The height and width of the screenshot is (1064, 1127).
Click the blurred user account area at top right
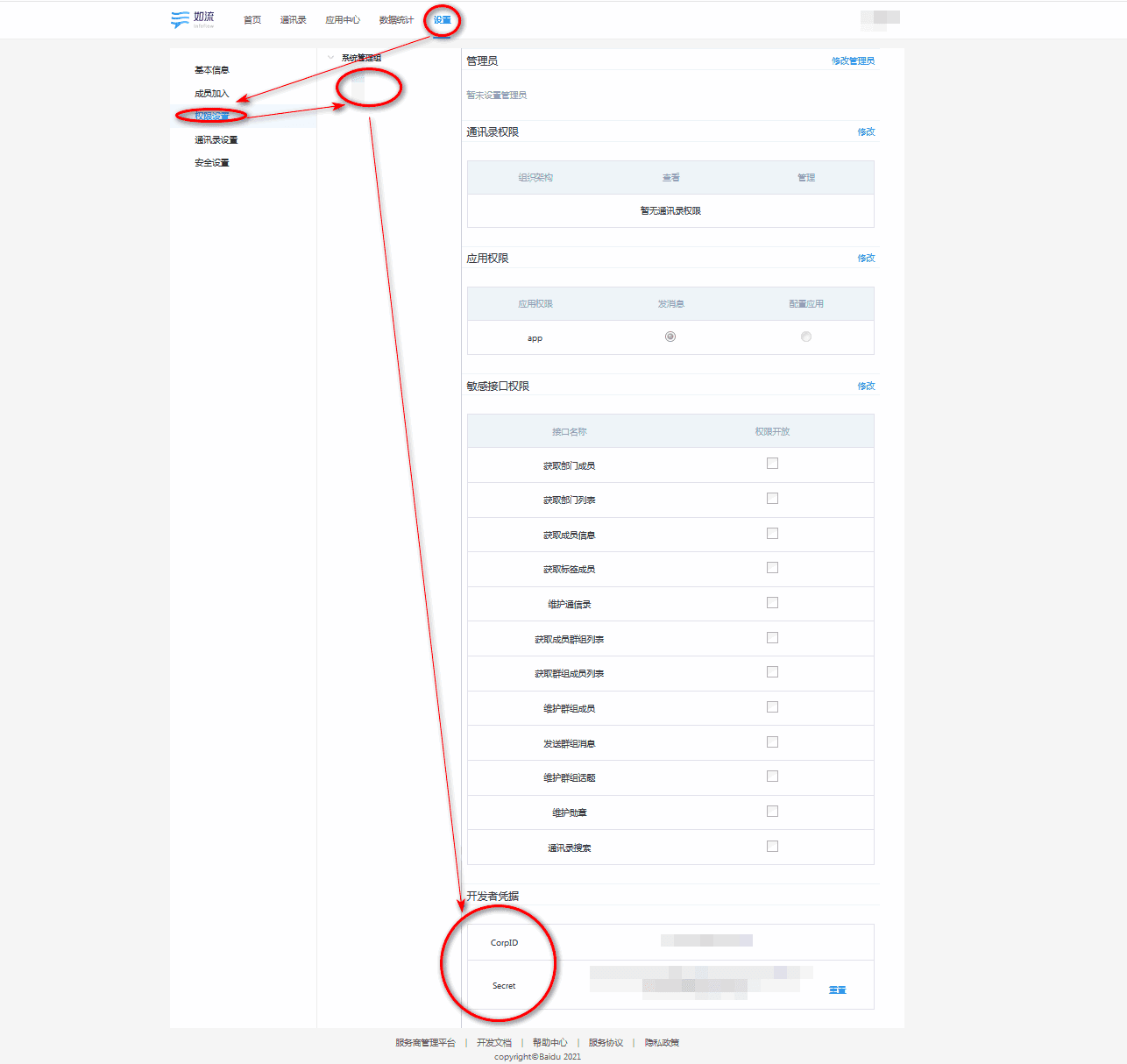tap(880, 19)
